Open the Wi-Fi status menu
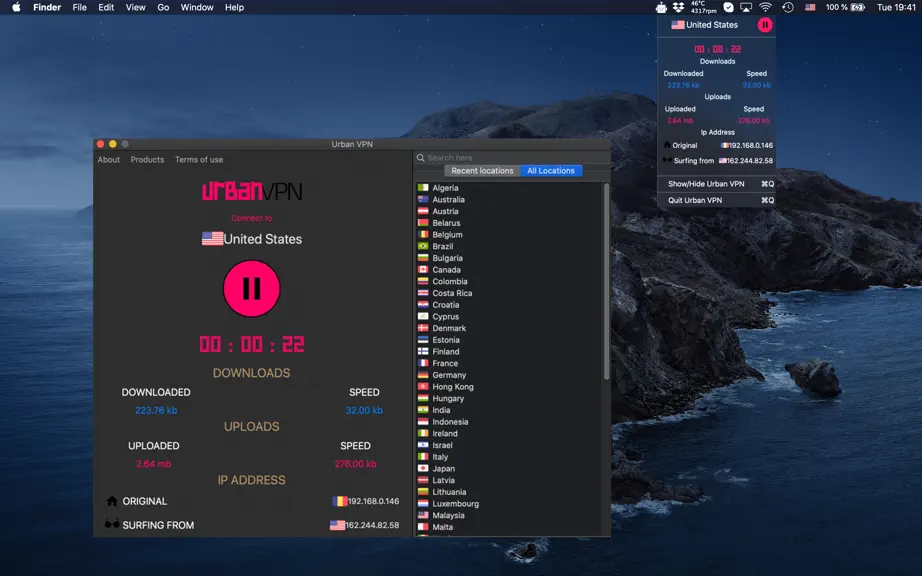This screenshot has width=922, height=576. tap(765, 8)
